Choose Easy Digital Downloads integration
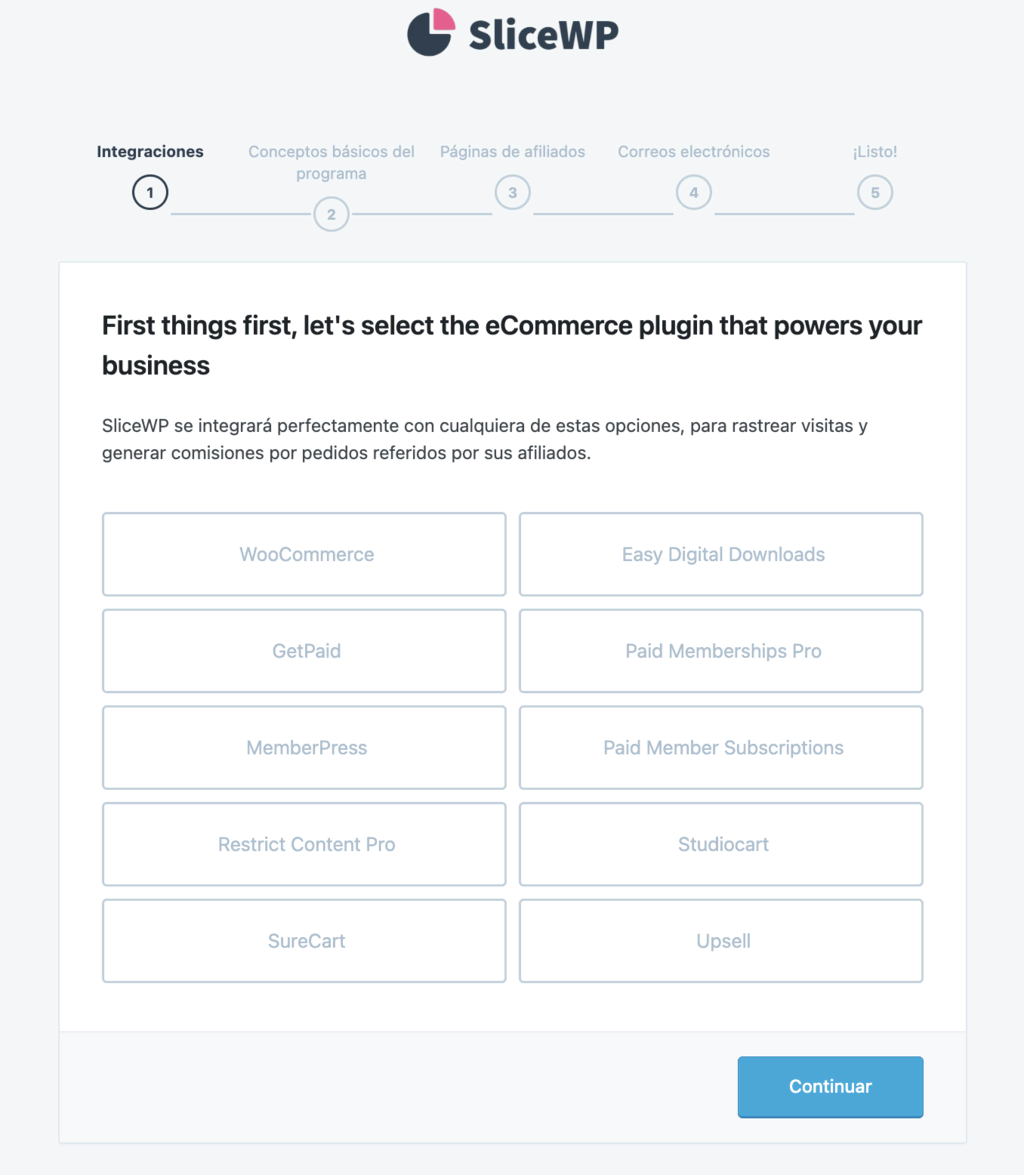The height and width of the screenshot is (1175, 1024). point(721,554)
